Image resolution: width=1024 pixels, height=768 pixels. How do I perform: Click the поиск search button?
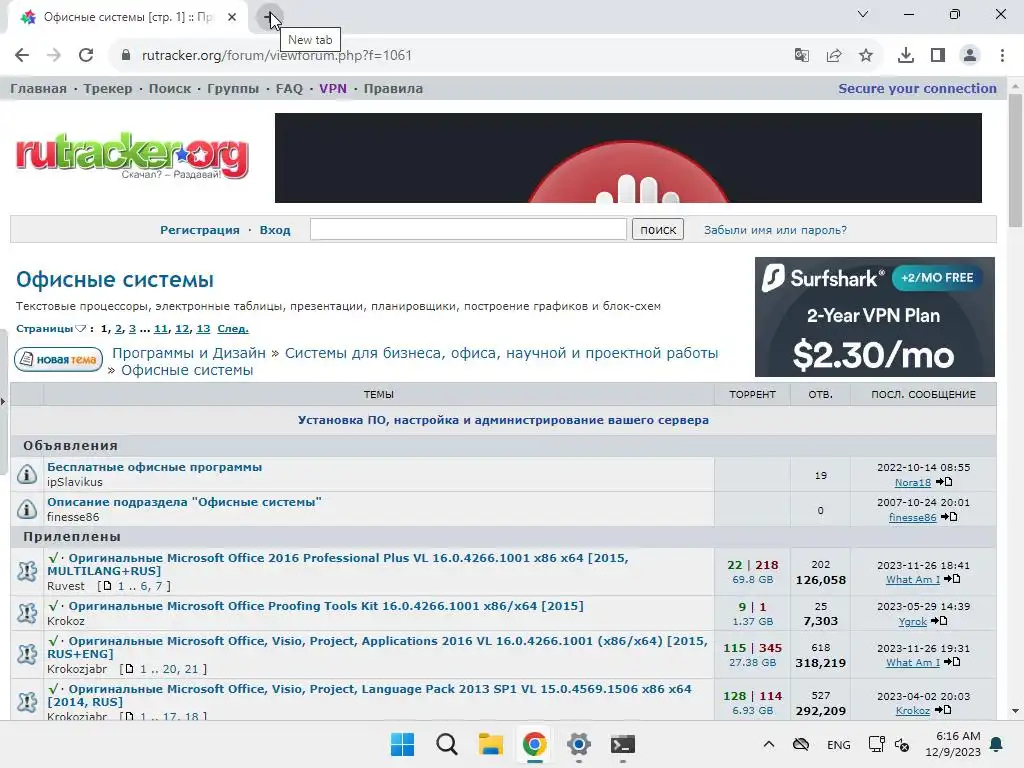[x=658, y=229]
